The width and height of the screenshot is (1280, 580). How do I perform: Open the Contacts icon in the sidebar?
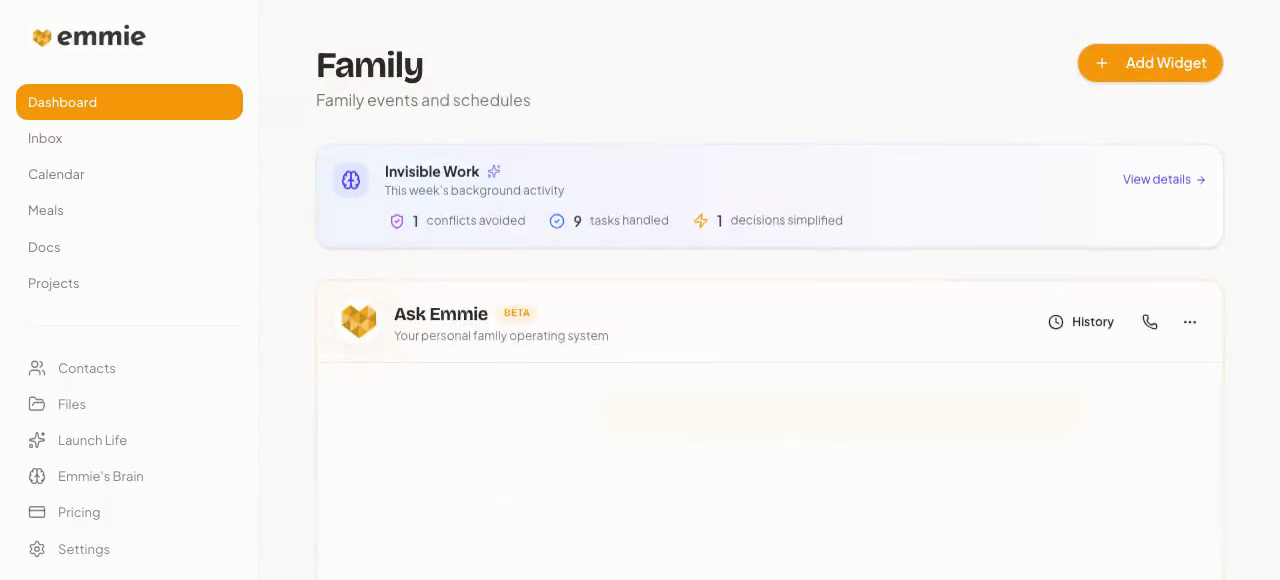[37, 368]
